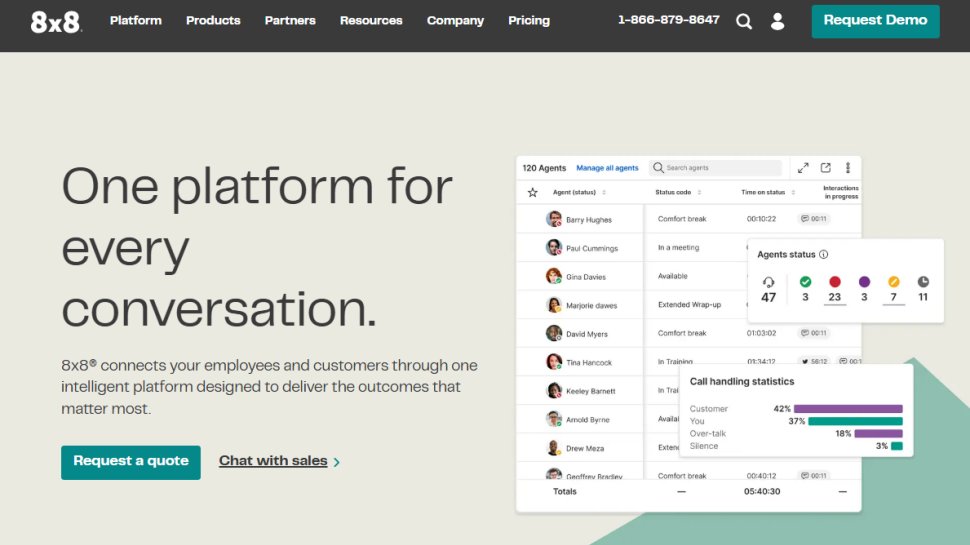Click the expand arrows icon in agents panel
This screenshot has width=970, height=545.
point(803,168)
